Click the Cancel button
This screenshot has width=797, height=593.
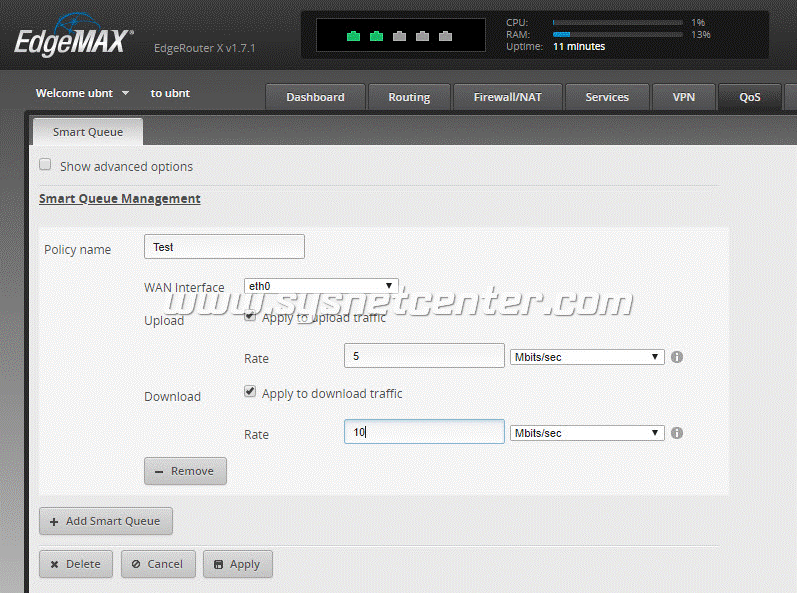click(x=158, y=564)
